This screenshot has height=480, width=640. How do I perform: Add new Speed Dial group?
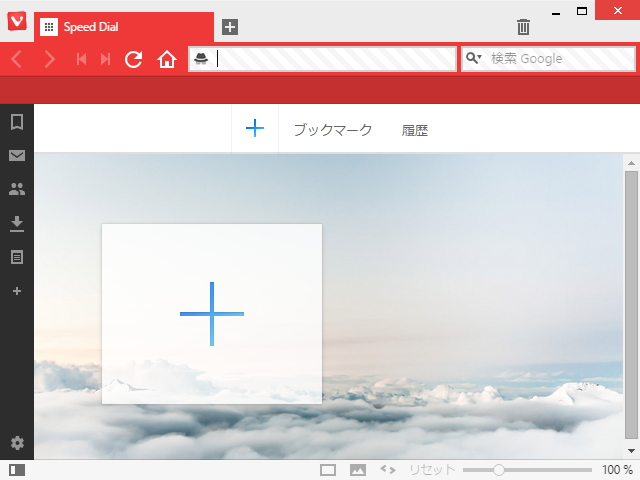255,128
